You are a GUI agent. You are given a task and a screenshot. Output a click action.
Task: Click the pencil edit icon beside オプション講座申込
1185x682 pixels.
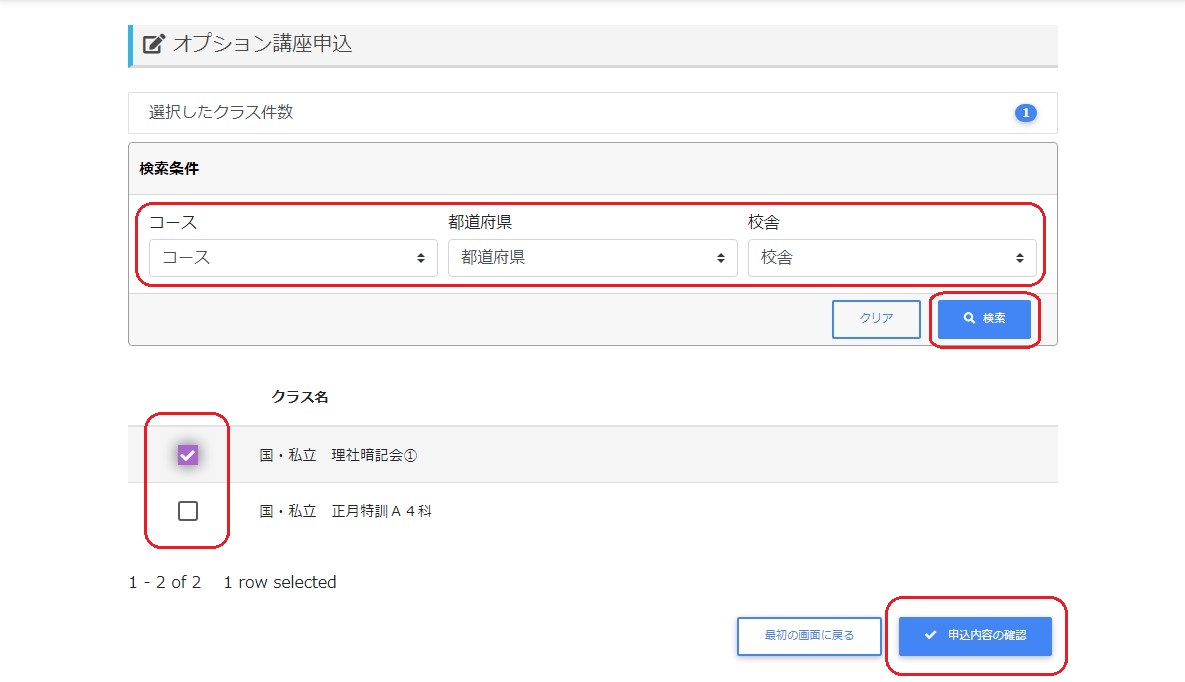tap(153, 44)
